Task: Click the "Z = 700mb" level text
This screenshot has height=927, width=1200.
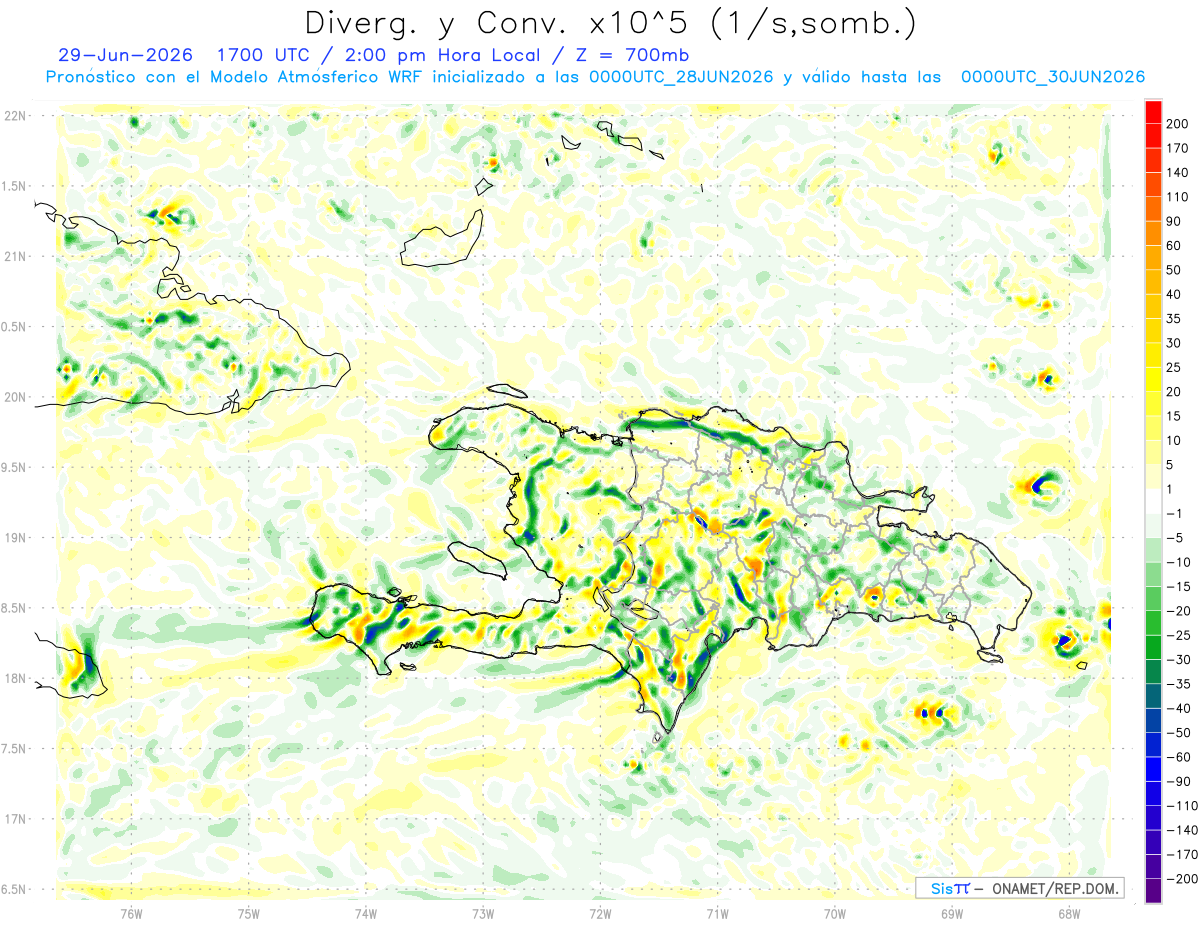Action: (x=632, y=55)
